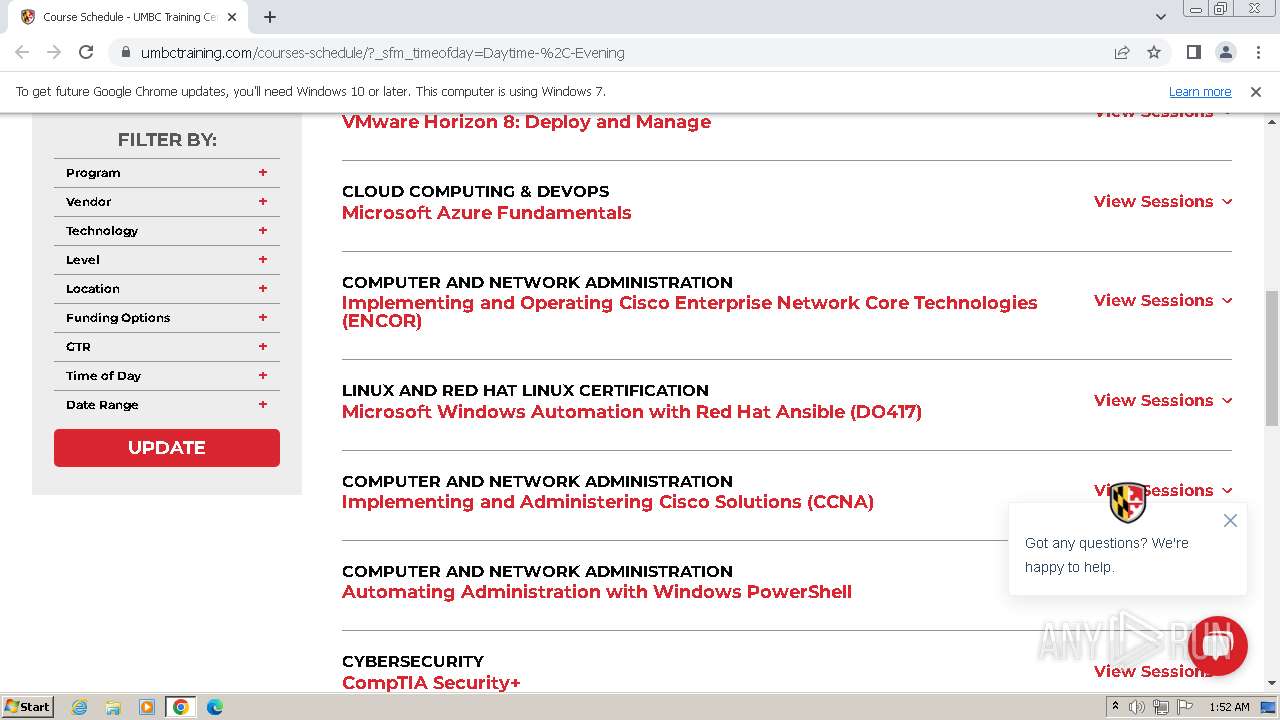Open a new browser tab
The image size is (1280, 720).
[270, 17]
